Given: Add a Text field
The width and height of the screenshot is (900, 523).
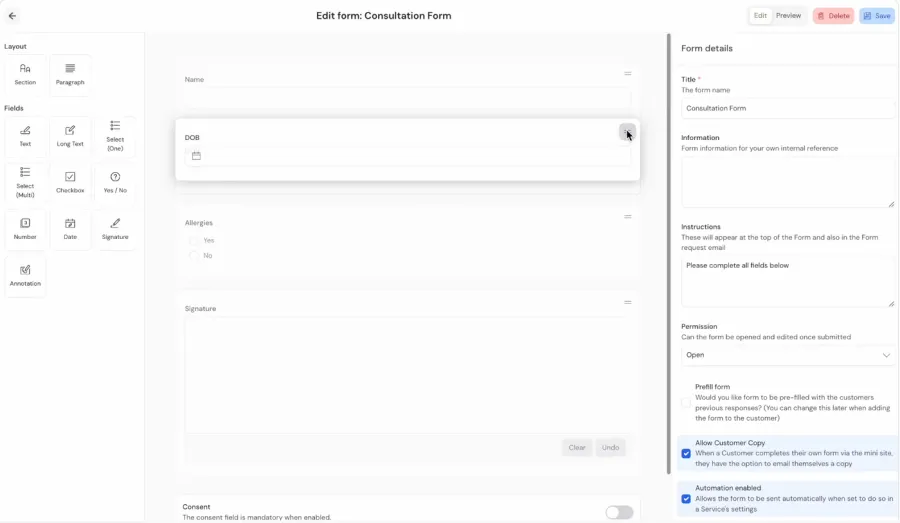Looking at the screenshot, I should tap(25, 136).
